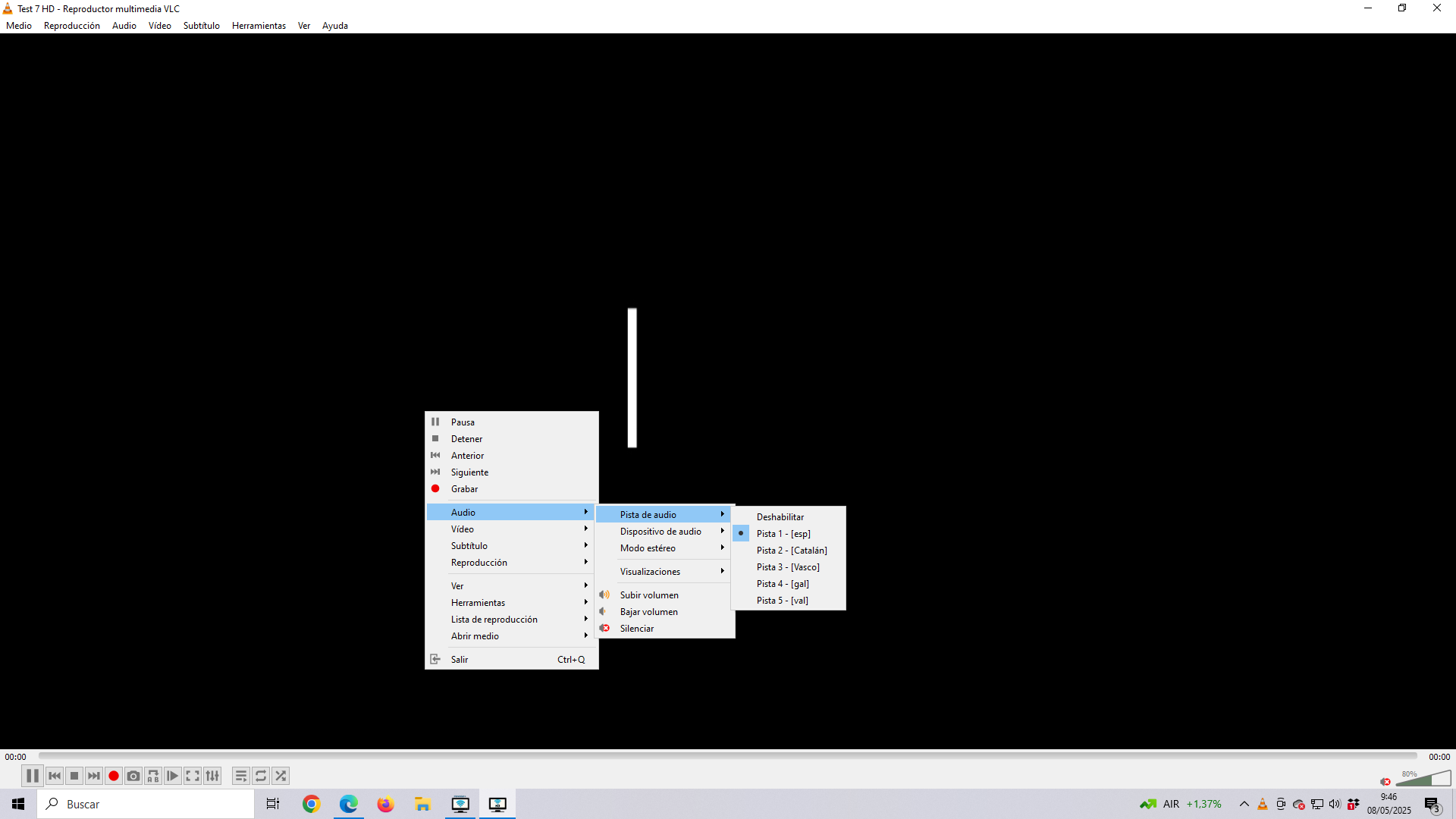The height and width of the screenshot is (819, 1456).
Task: Select Pista 3 - [Vasco] audio track
Action: [789, 567]
